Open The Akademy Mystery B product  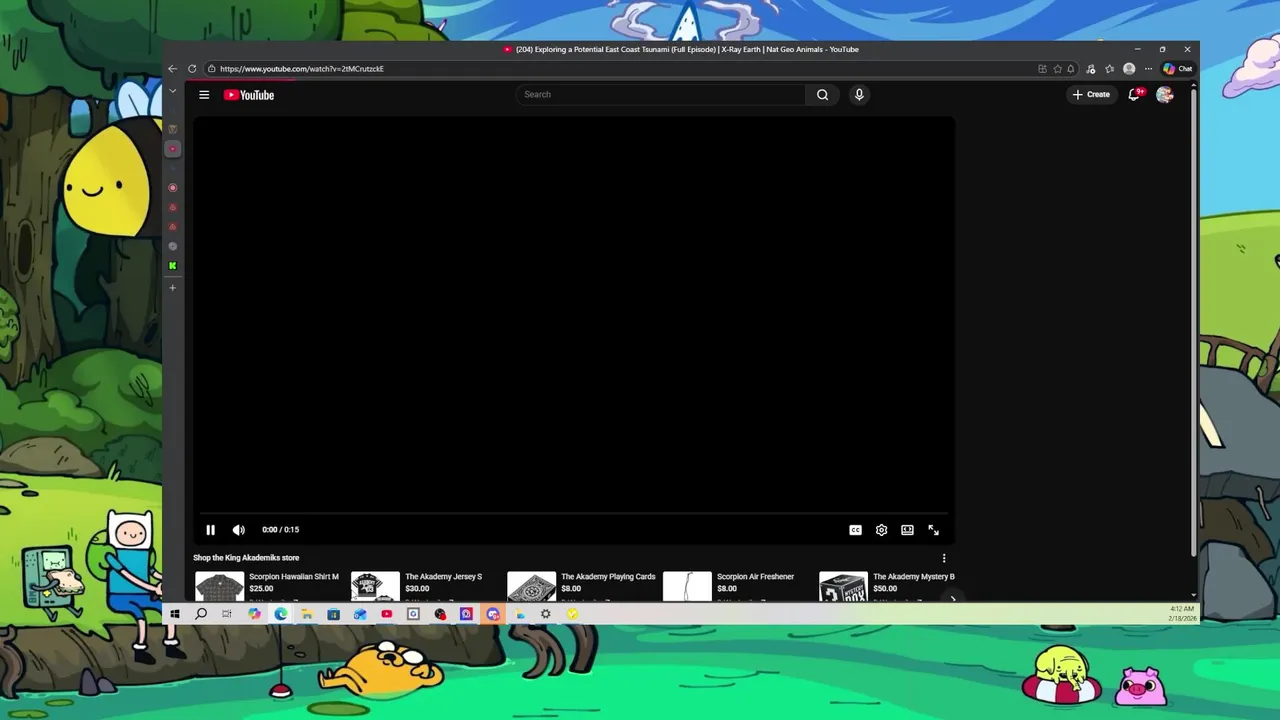[x=913, y=577]
